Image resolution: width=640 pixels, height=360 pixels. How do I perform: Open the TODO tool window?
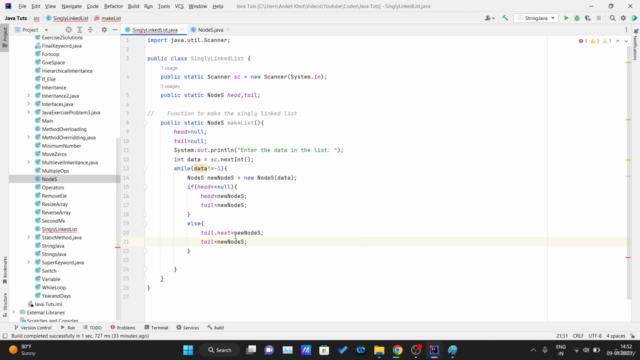pos(92,328)
